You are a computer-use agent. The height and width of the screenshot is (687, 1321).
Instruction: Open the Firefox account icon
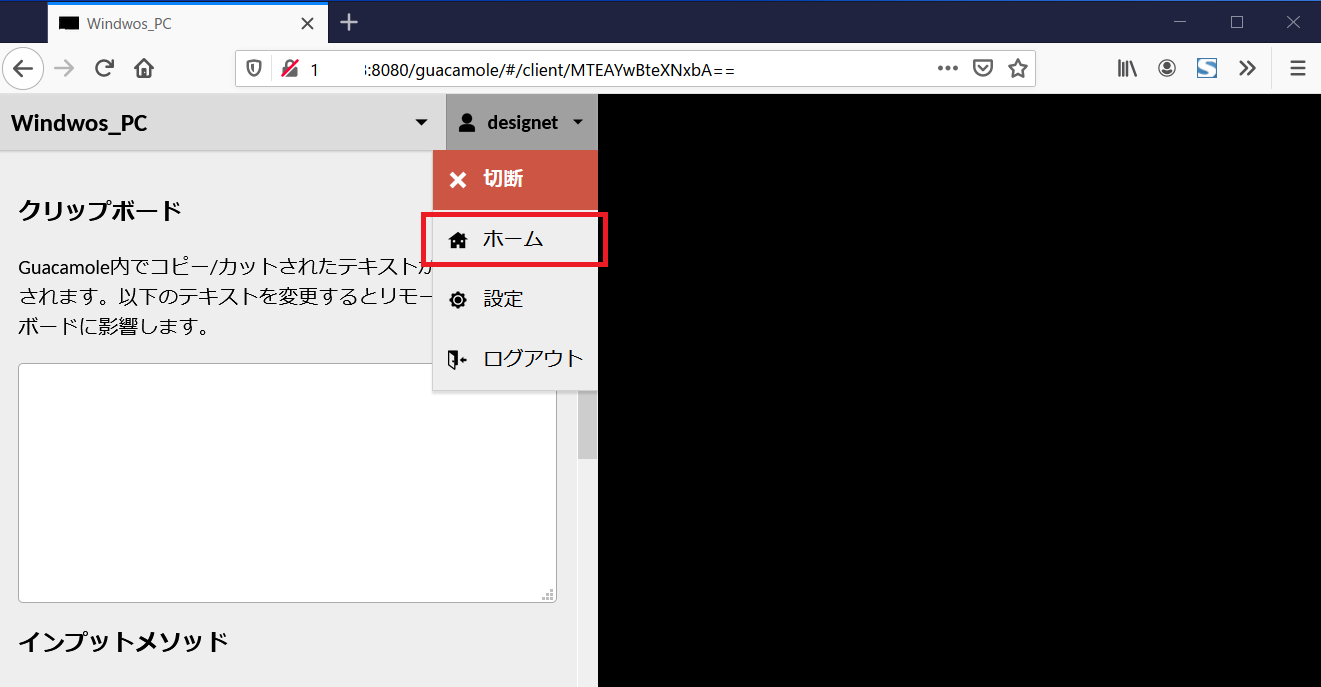coord(1167,68)
